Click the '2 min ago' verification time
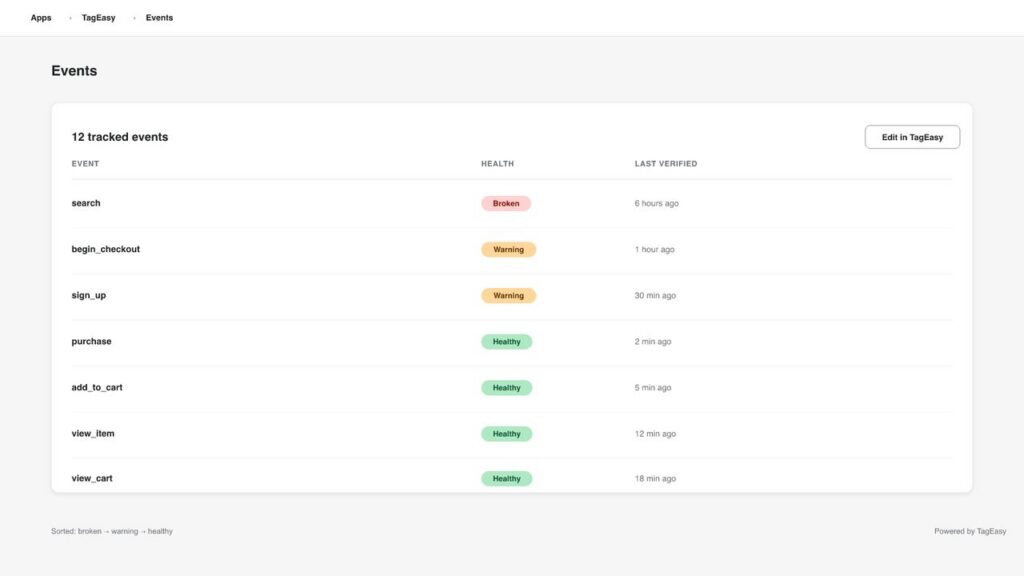The width and height of the screenshot is (1024, 576). 652,342
